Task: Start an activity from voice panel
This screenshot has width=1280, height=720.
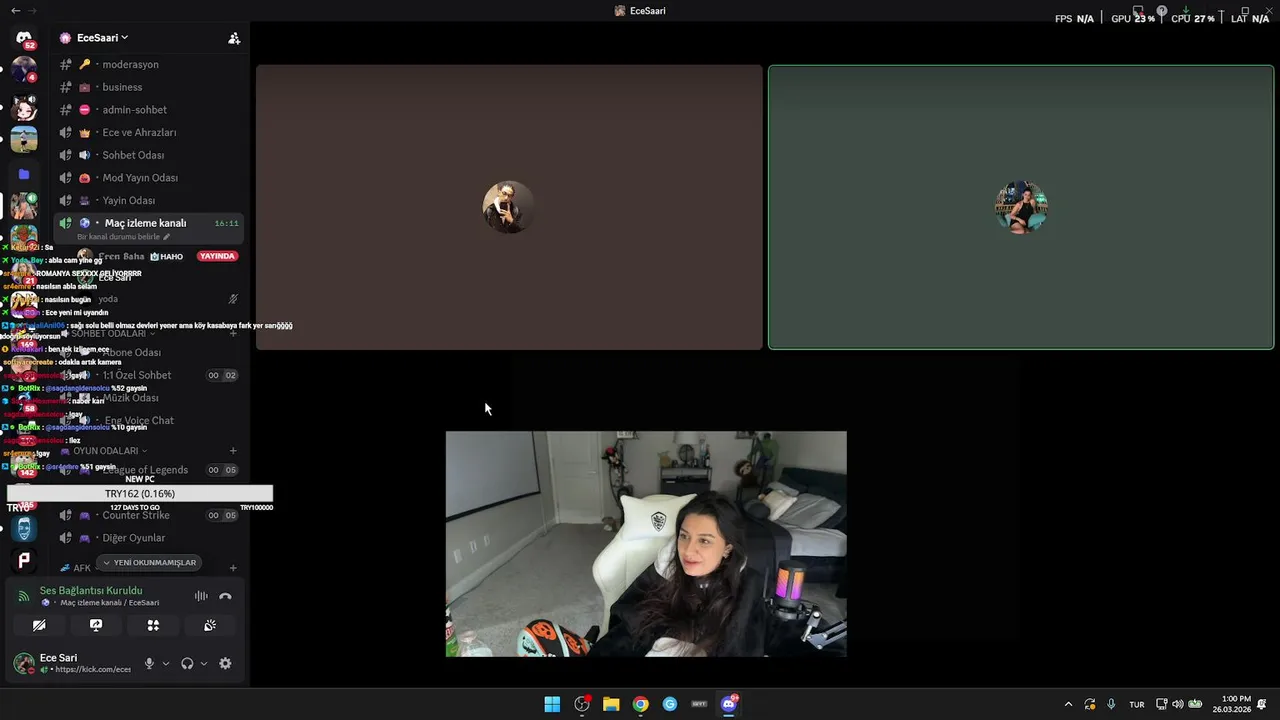Action: pos(153,625)
